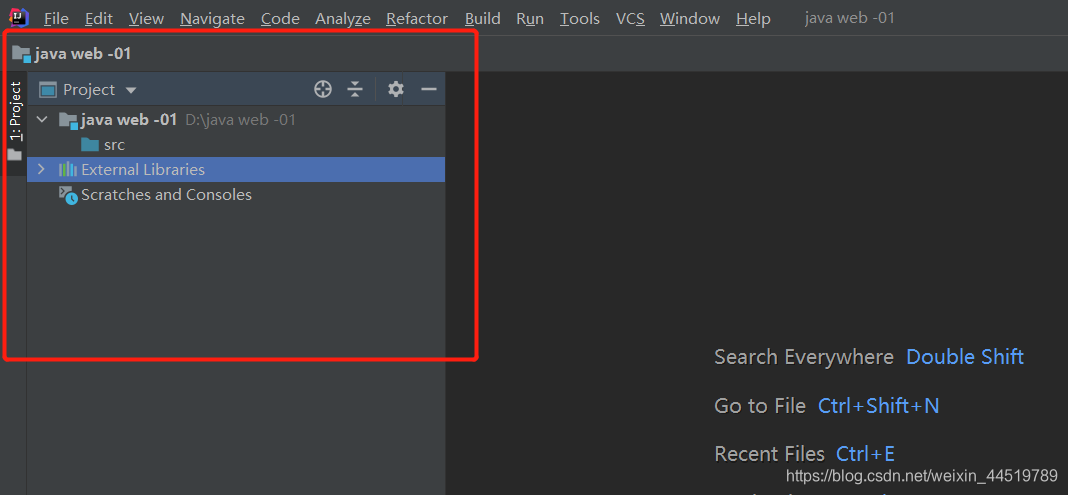Toggle the 1: Project side tab
Viewport: 1068px width, 495px height.
[x=14, y=123]
